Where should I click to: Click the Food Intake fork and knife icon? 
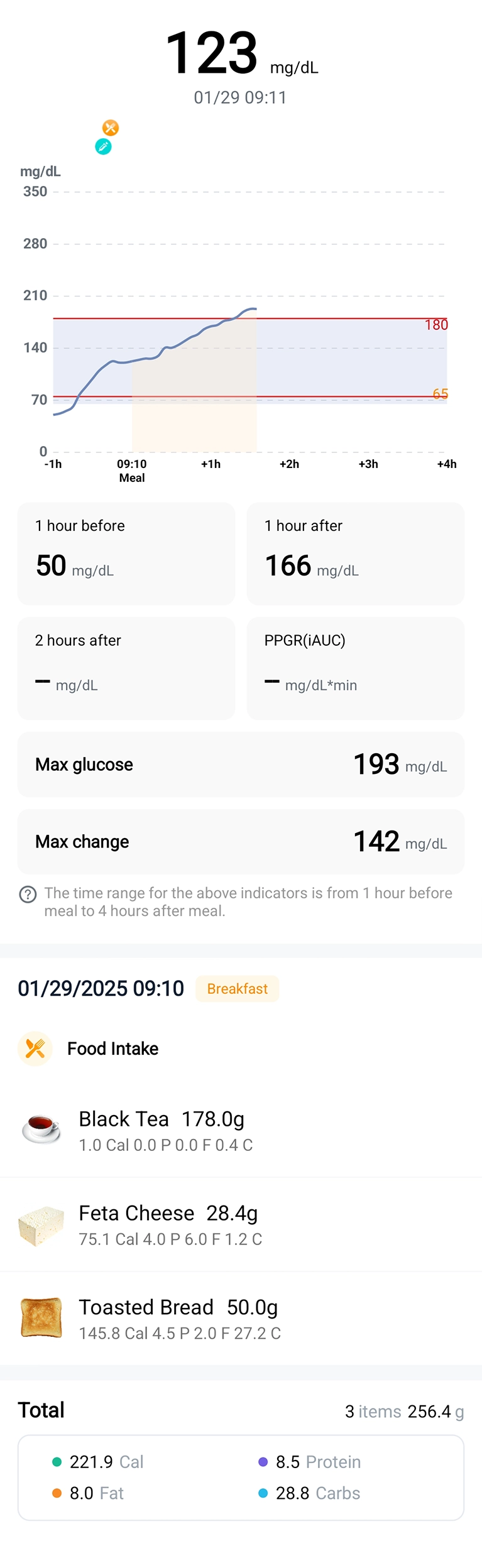[x=35, y=1048]
